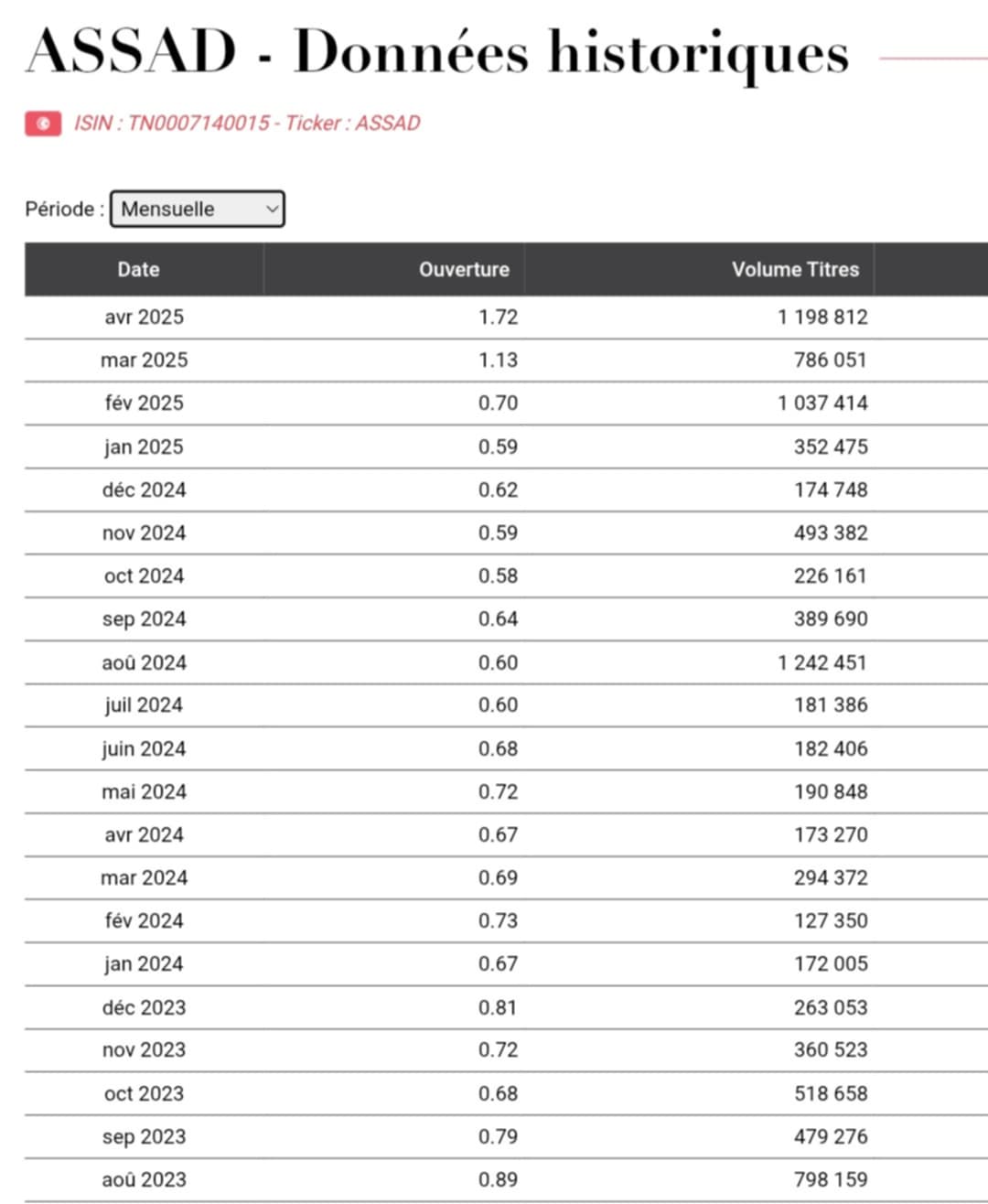Click the Tunisia flag icon
The image size is (988, 1204).
(x=43, y=124)
